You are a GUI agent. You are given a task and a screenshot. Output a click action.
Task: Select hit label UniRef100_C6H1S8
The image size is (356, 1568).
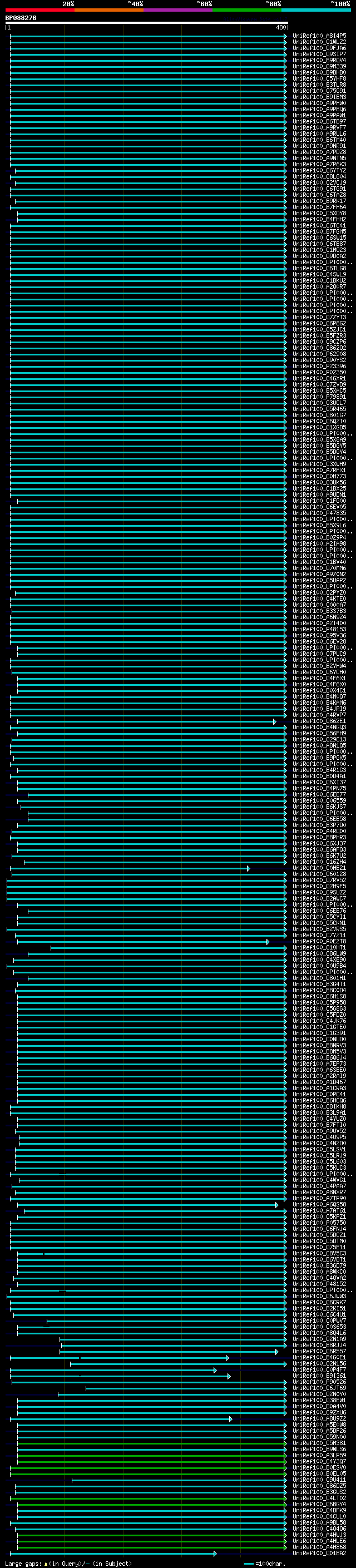point(319,996)
